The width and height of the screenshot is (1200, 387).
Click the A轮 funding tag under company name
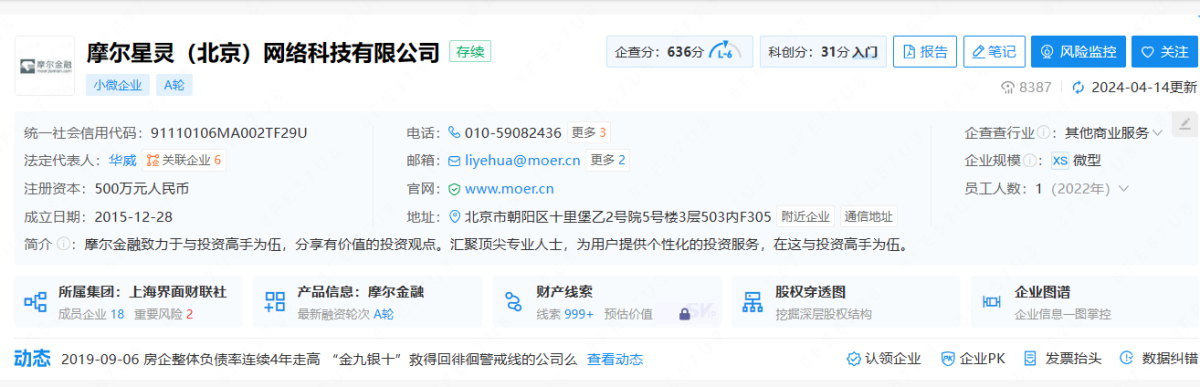click(x=175, y=85)
